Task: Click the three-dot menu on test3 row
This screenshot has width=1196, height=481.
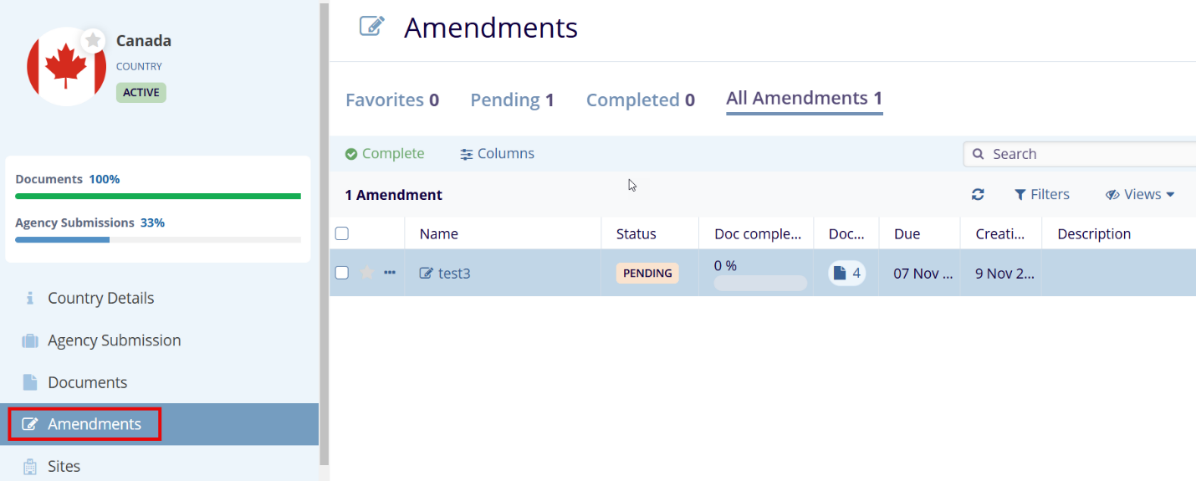Action: (x=390, y=273)
